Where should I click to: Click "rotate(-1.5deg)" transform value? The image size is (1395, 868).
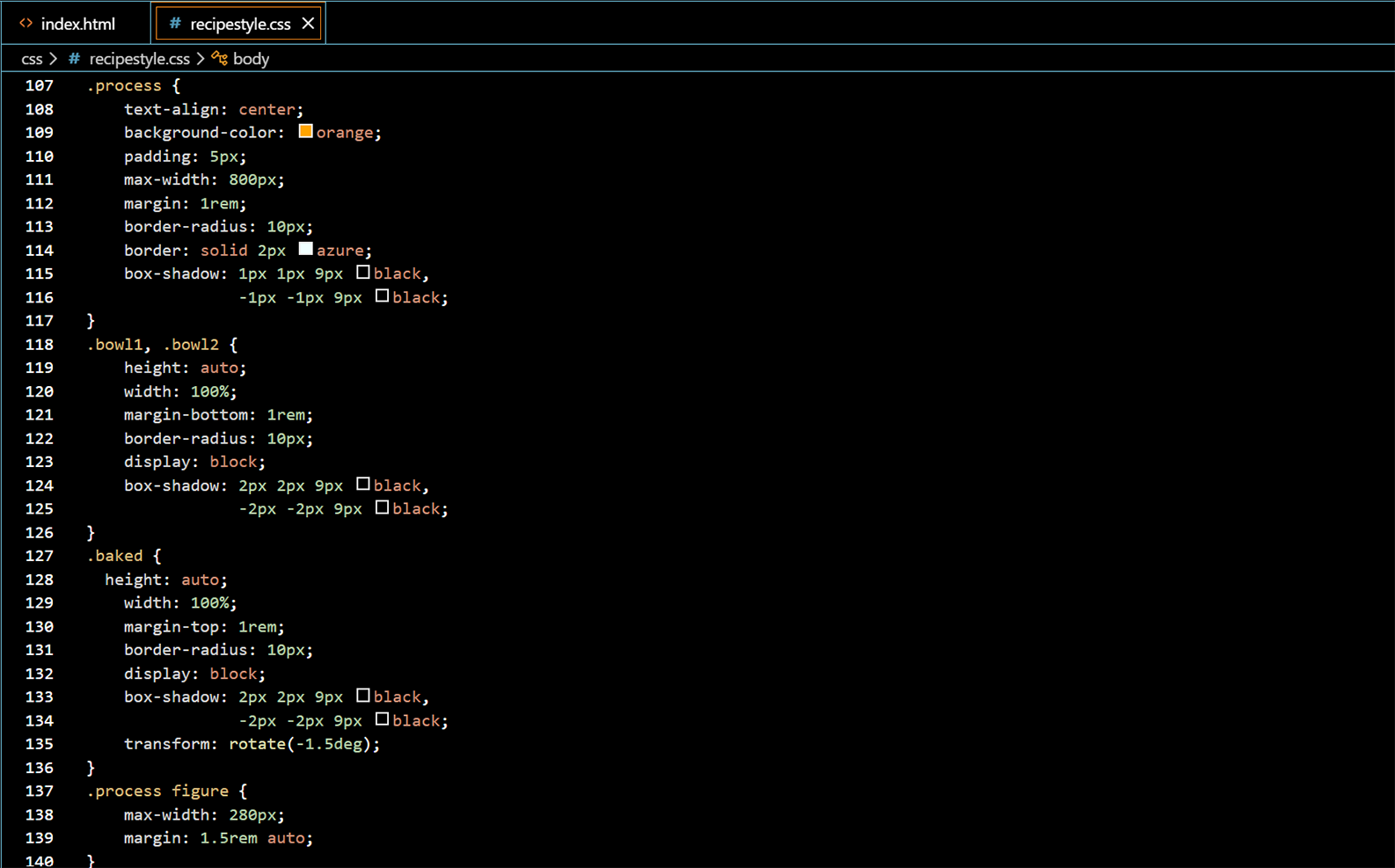(x=300, y=744)
